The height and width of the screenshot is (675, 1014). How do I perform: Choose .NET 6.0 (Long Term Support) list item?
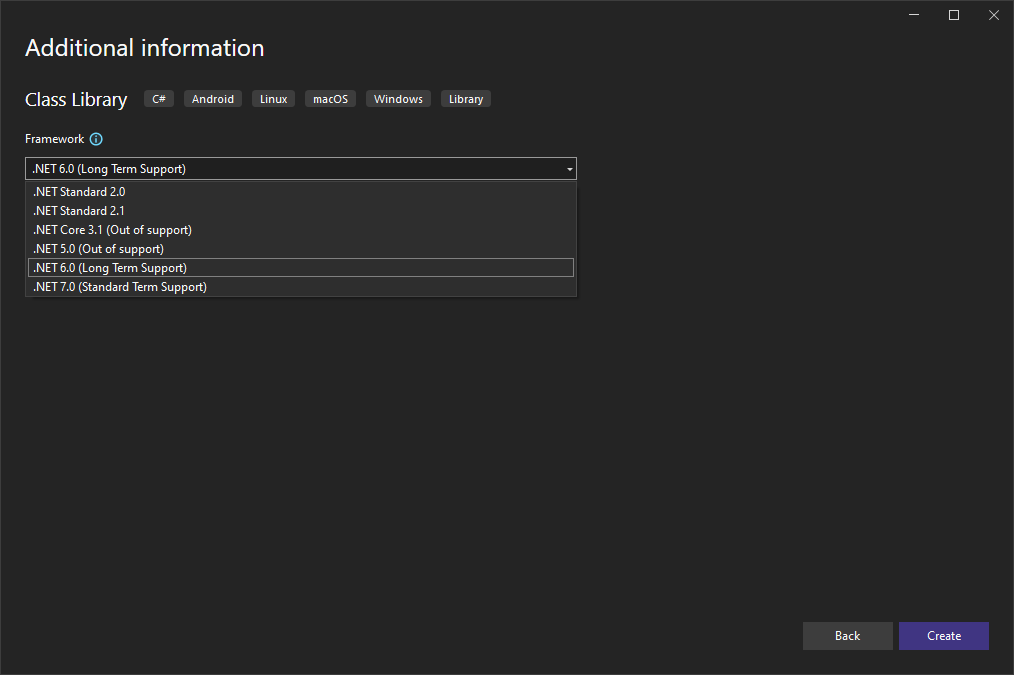coord(110,268)
